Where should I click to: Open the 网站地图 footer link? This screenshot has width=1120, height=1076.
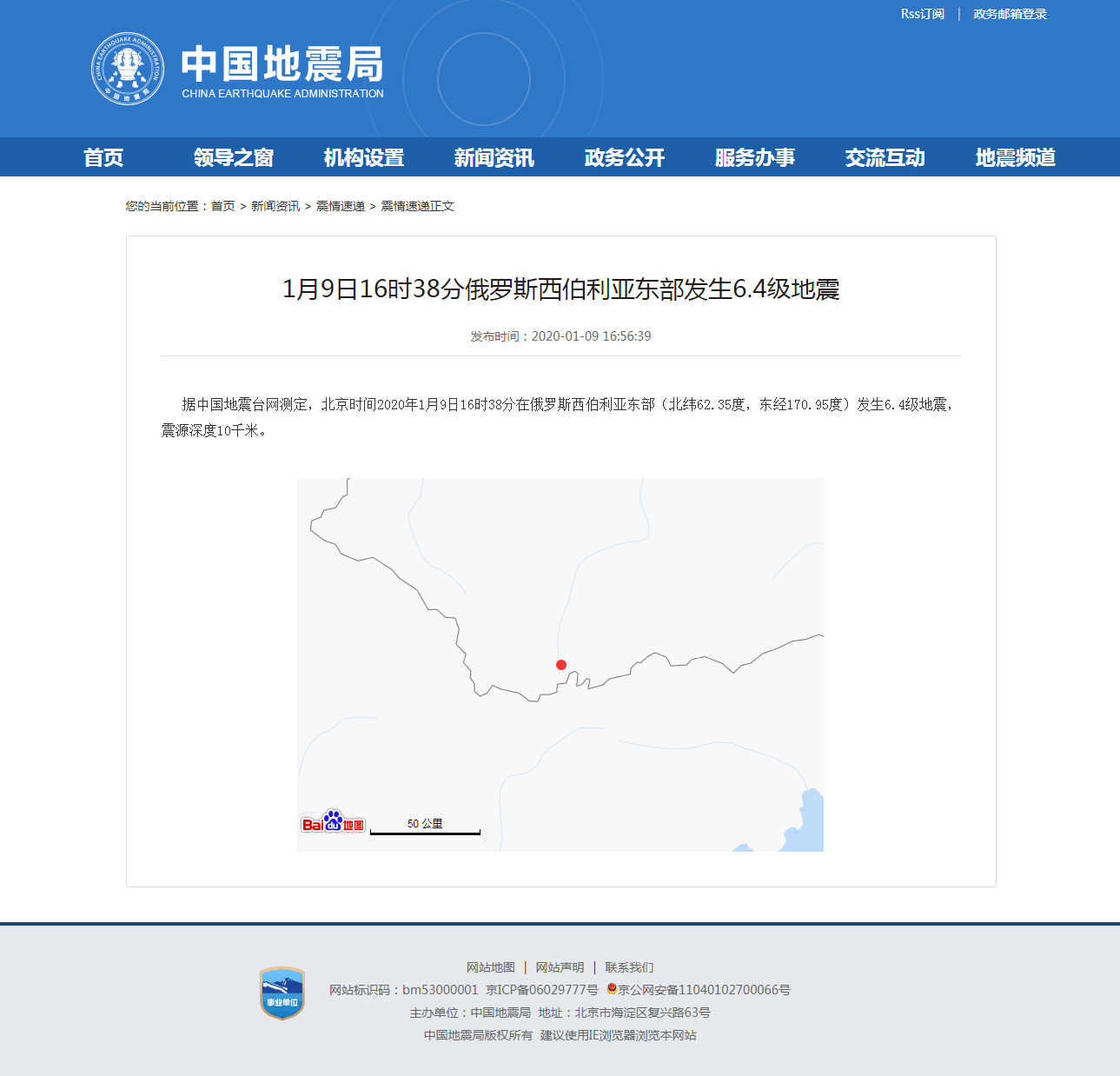pos(490,966)
